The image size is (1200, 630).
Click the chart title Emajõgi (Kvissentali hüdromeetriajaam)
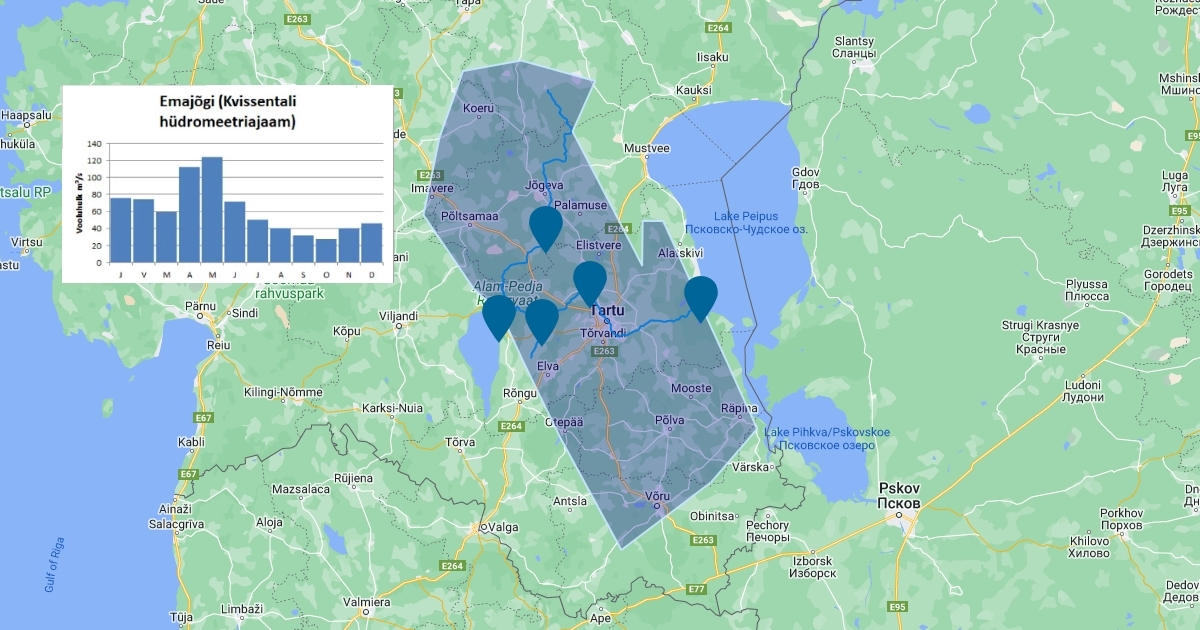229,111
